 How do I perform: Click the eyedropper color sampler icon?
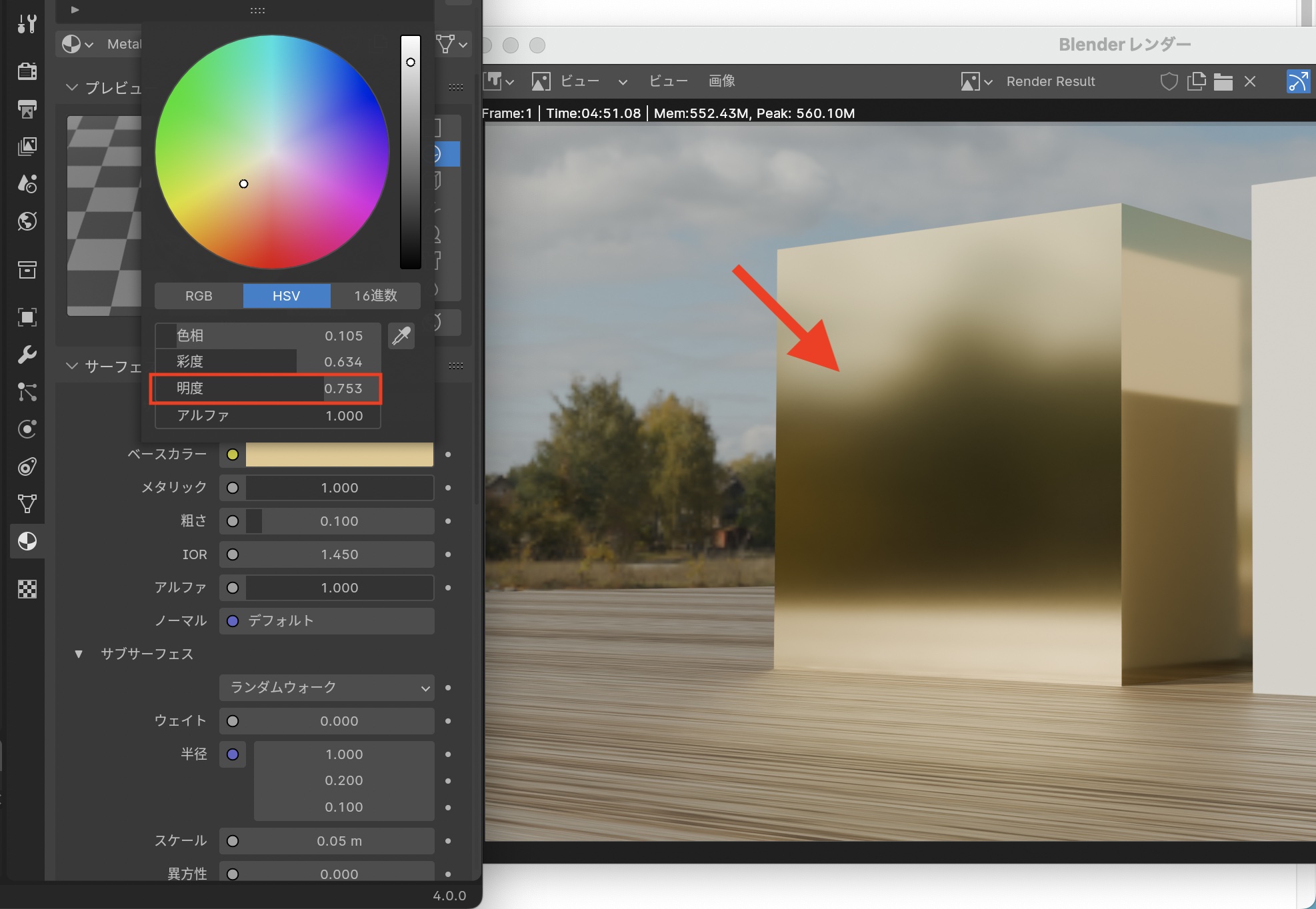click(401, 336)
